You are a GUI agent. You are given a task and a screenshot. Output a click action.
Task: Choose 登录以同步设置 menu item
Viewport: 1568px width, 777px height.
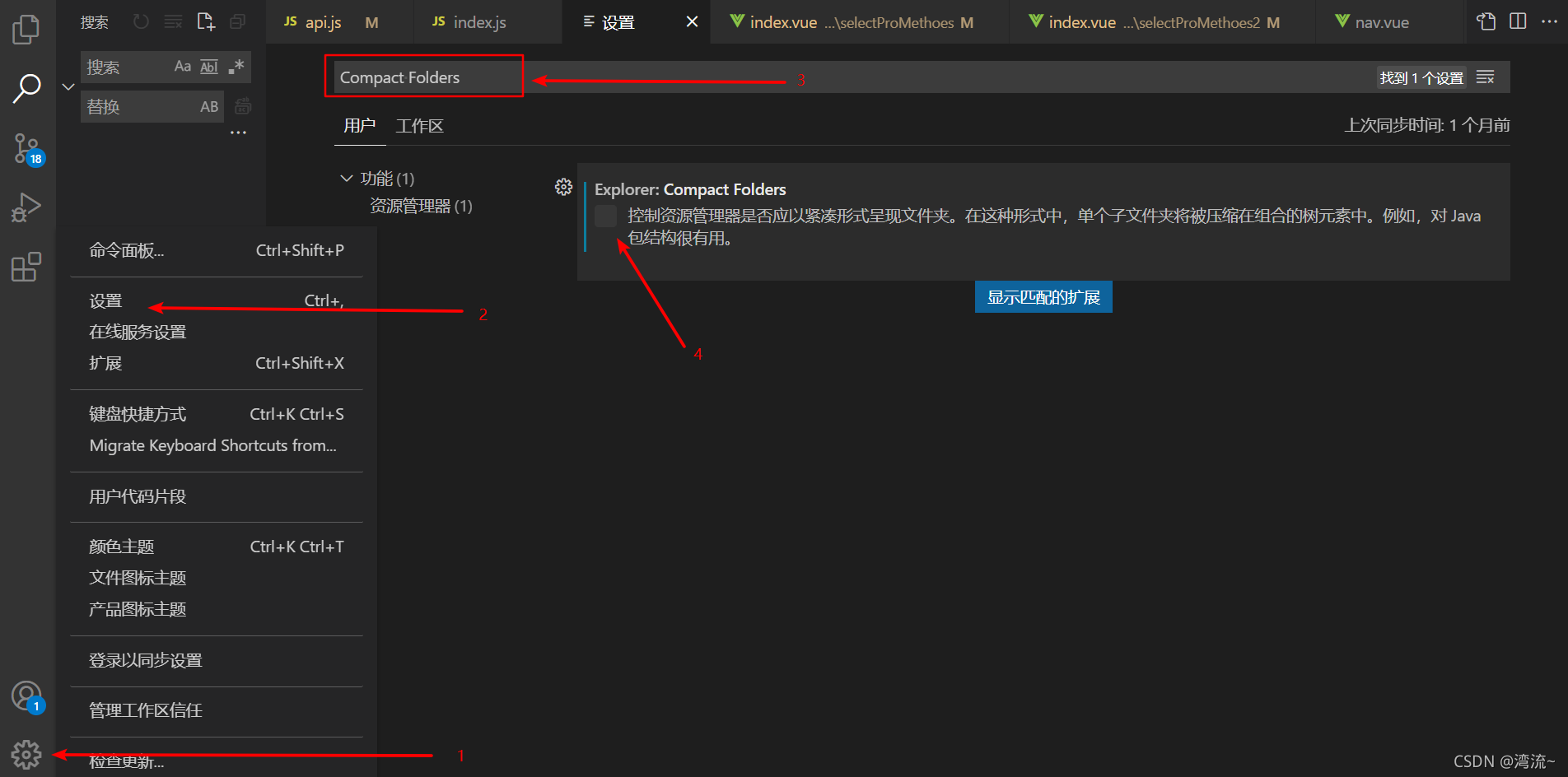pos(217,660)
